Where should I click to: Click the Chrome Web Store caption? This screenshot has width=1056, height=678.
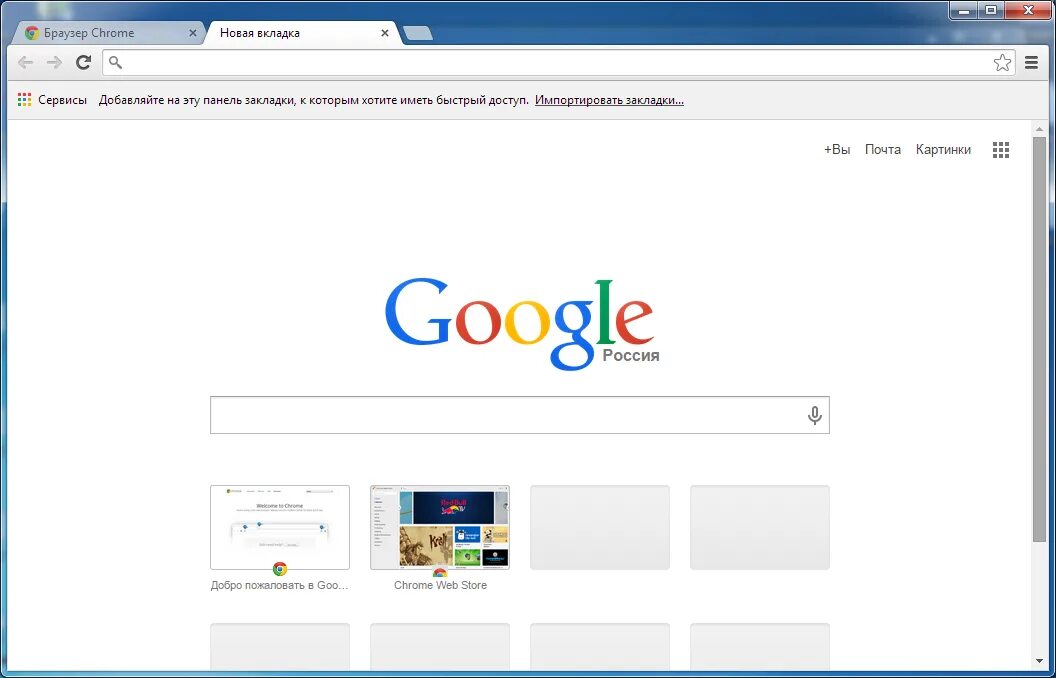point(440,585)
